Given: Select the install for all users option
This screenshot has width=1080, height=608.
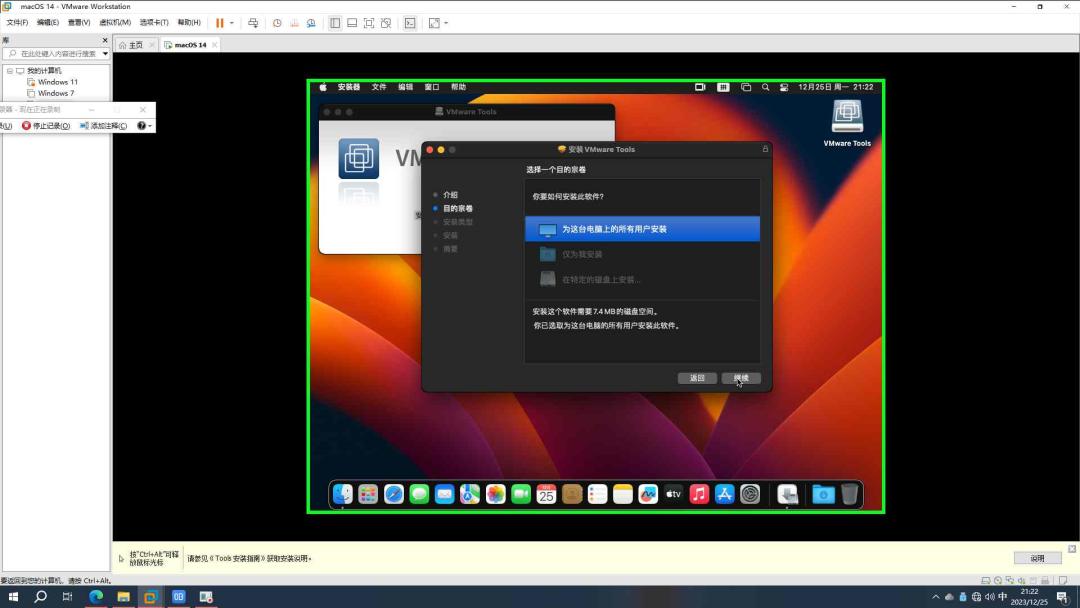Looking at the screenshot, I should pos(643,228).
